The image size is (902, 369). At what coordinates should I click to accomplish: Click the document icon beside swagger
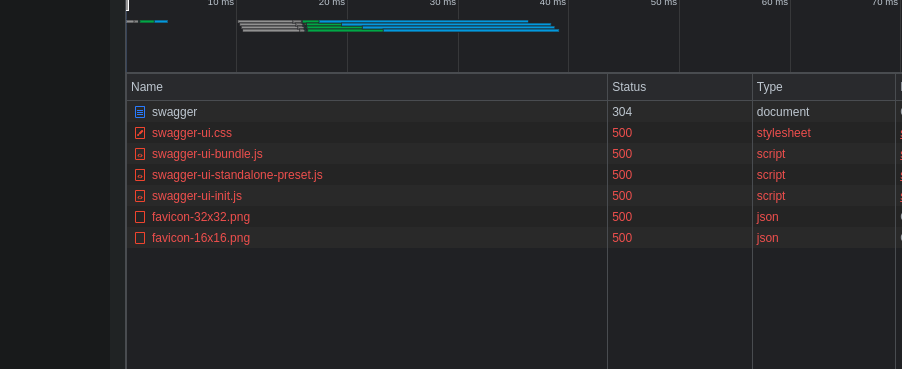(140, 112)
